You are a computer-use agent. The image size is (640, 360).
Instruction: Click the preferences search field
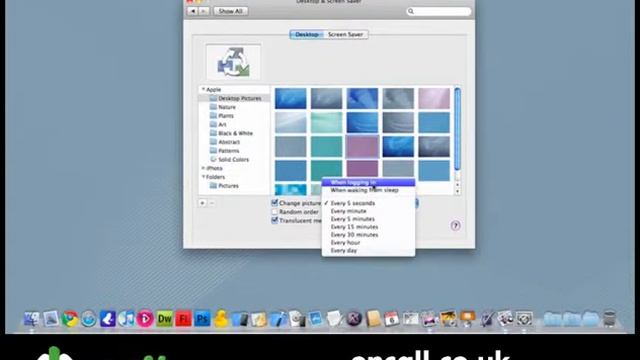pyautogui.click(x=438, y=11)
